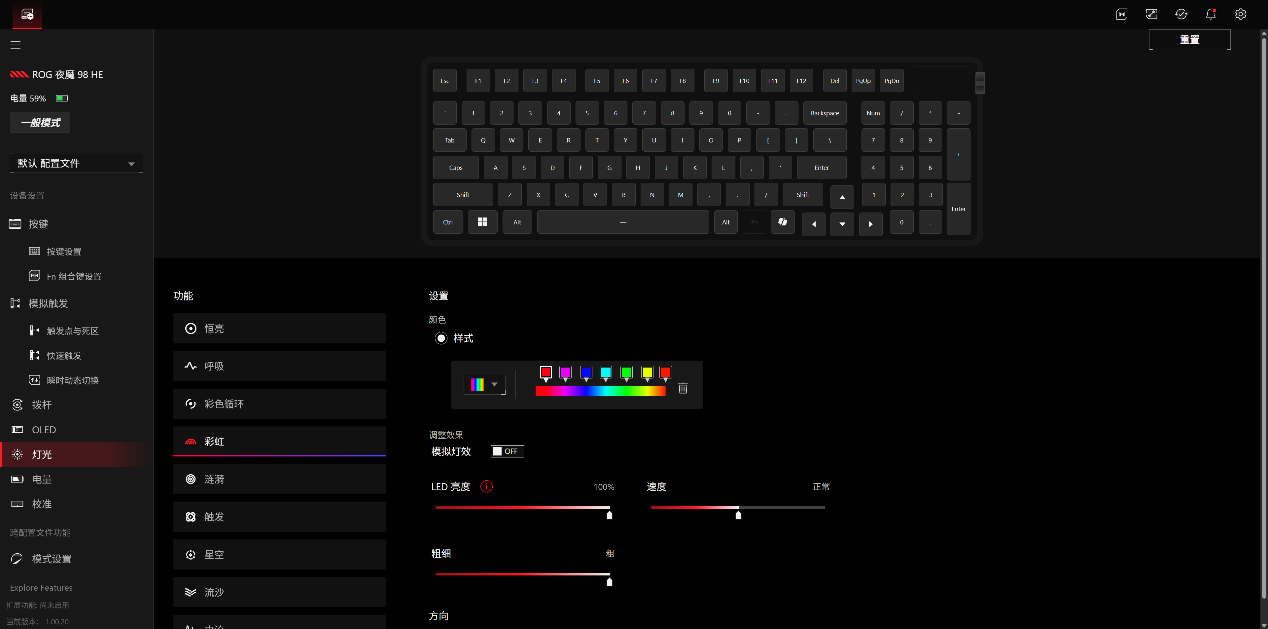Open 触发点与死区 sidebar item

pos(72,330)
